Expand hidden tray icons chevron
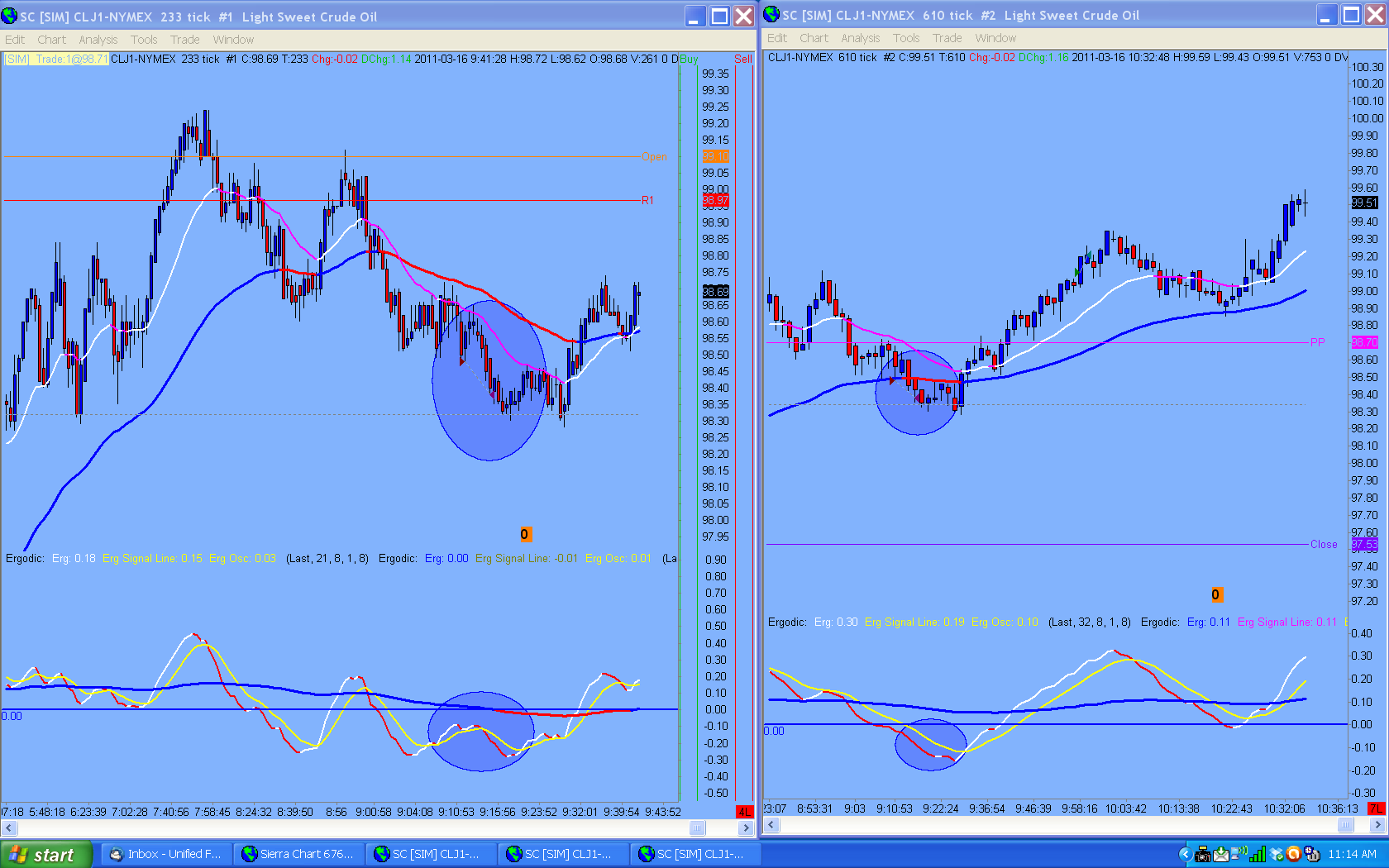 [1185, 854]
